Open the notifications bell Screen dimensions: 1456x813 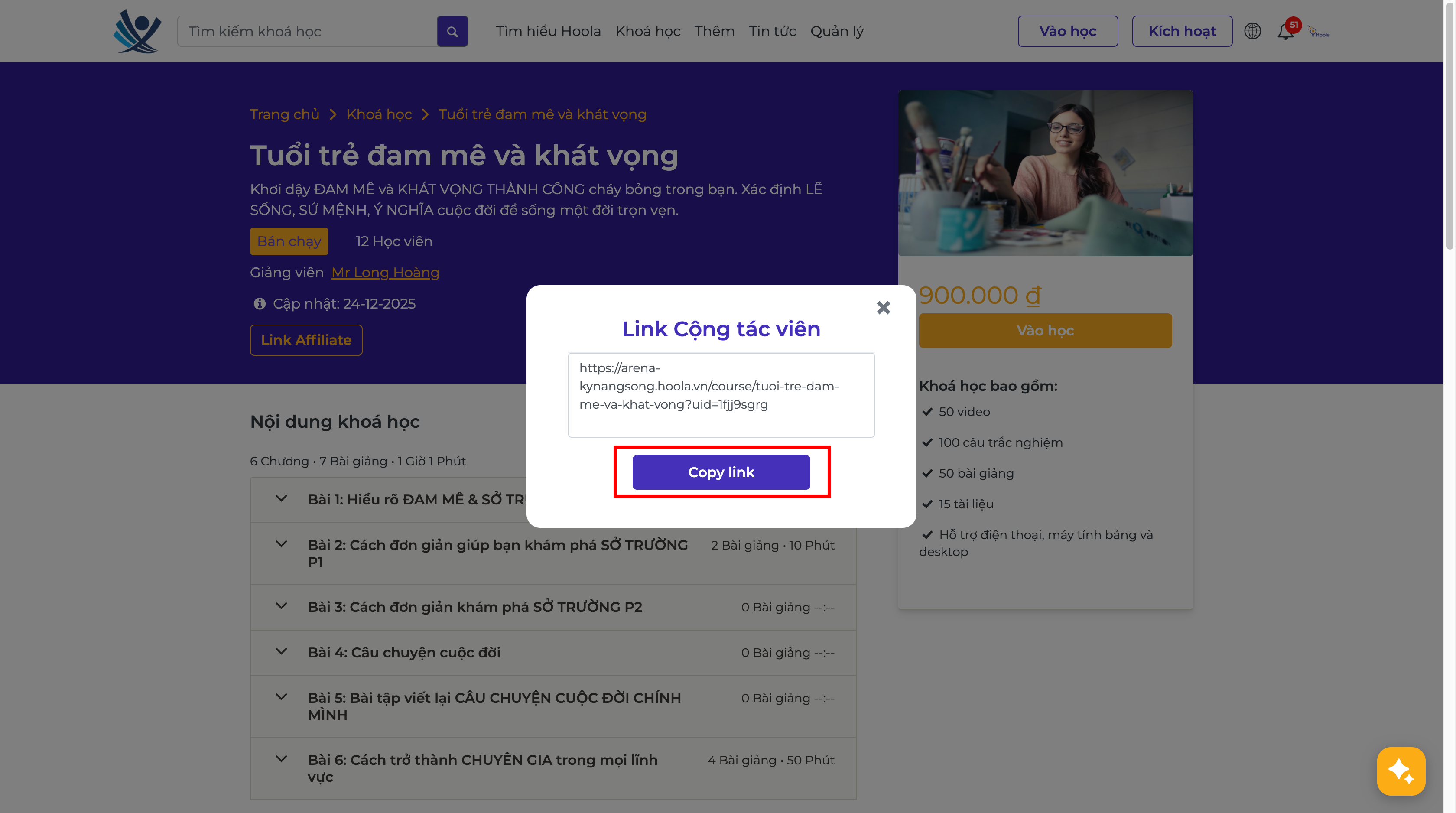1285,32
